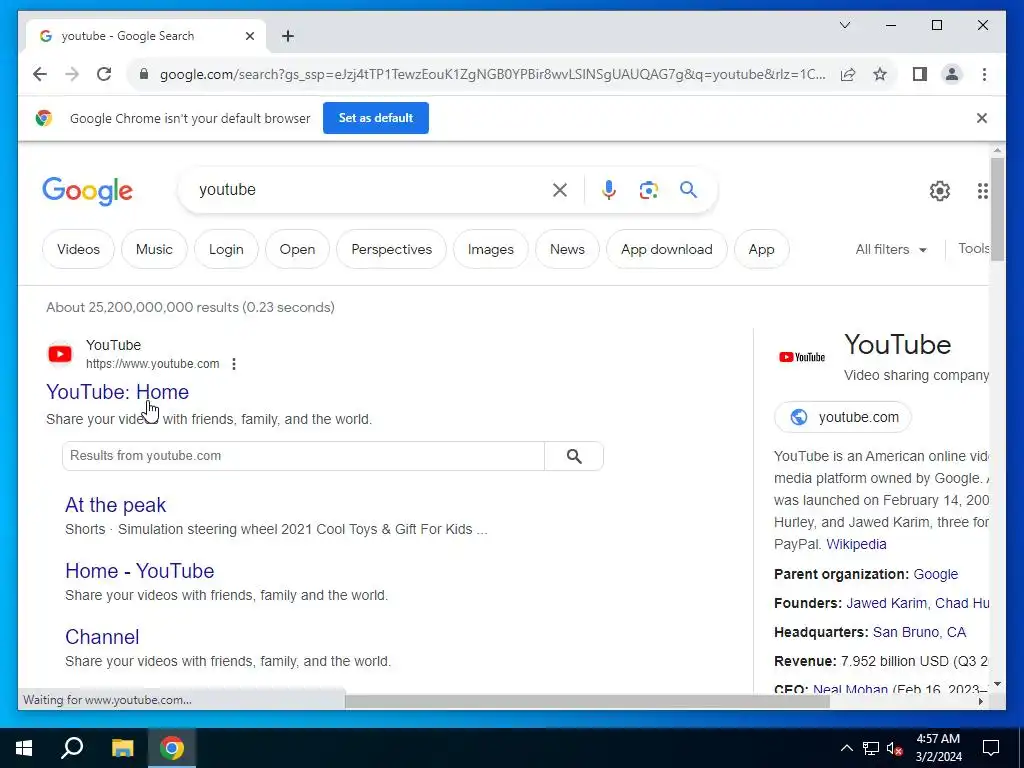Open the taskbar clock showing 4:57 AM
Image resolution: width=1024 pixels, height=768 pixels.
tap(938, 748)
